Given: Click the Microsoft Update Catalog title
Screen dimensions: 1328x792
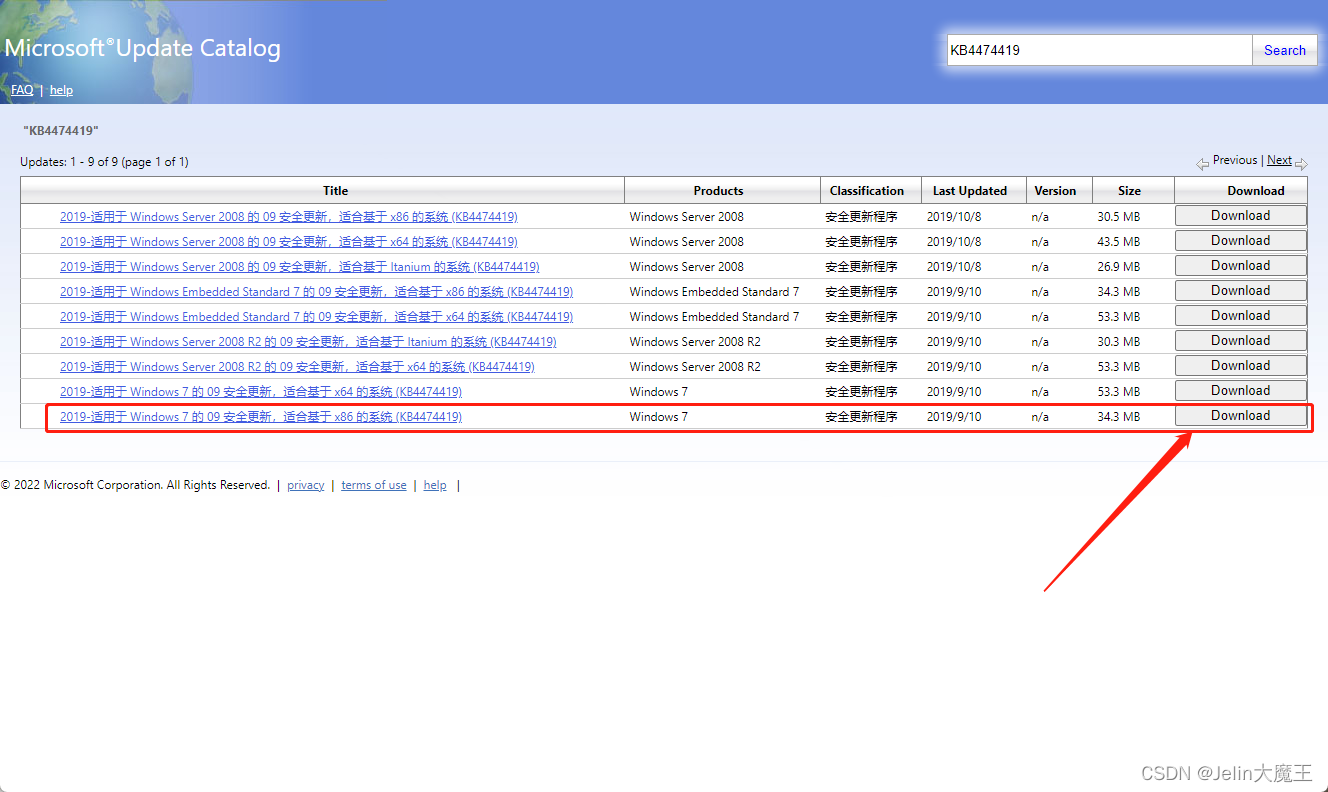Looking at the screenshot, I should [x=143, y=48].
